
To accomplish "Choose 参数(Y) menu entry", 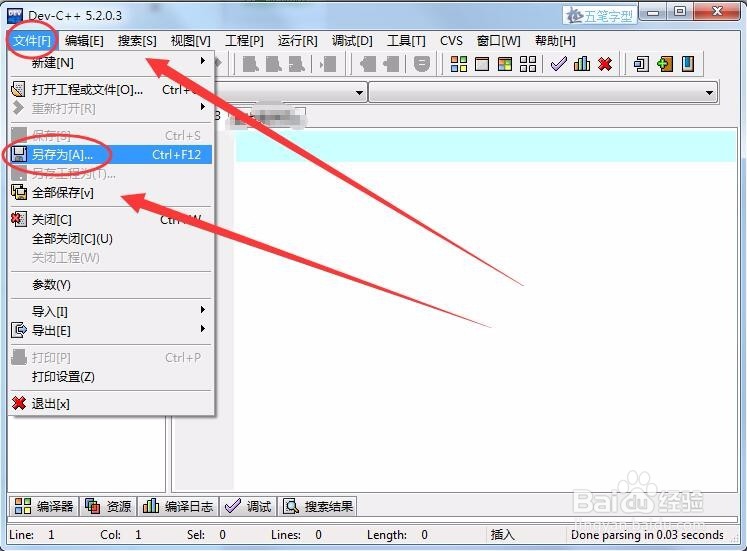I will coord(111,285).
